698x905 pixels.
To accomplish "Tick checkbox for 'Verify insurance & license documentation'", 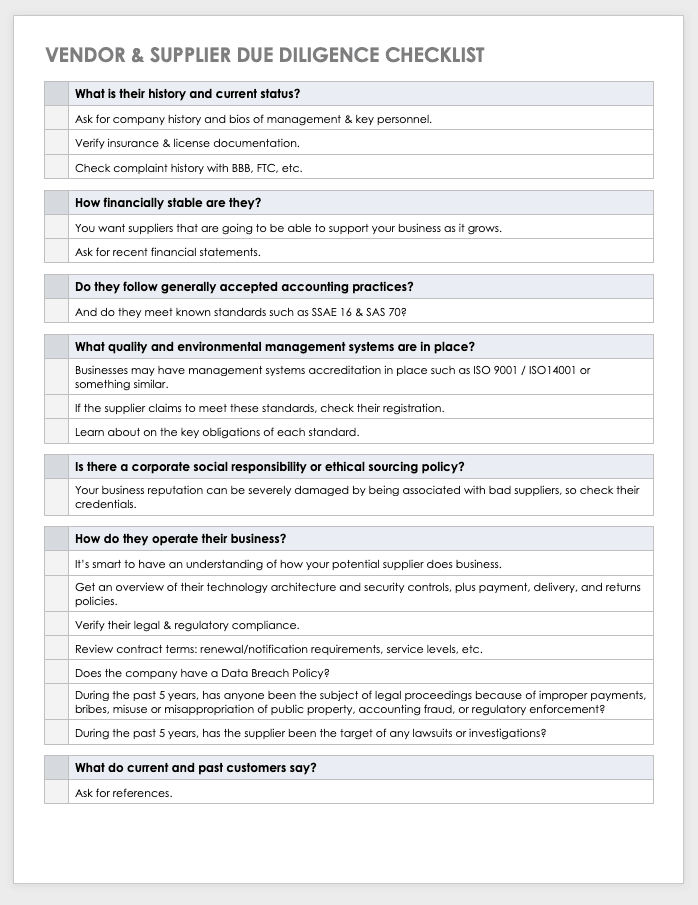I will [x=57, y=143].
